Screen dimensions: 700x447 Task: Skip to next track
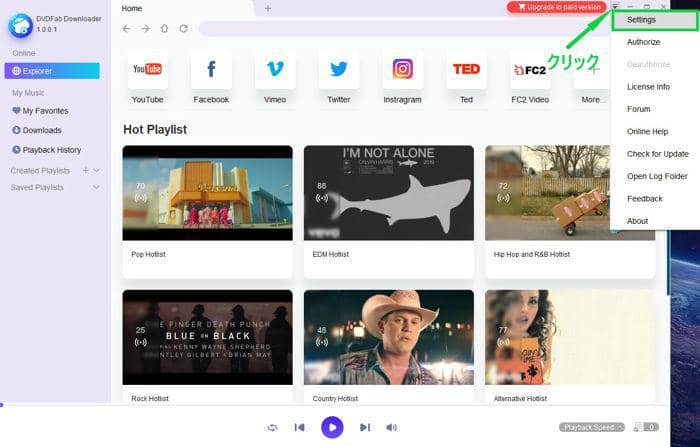point(365,427)
